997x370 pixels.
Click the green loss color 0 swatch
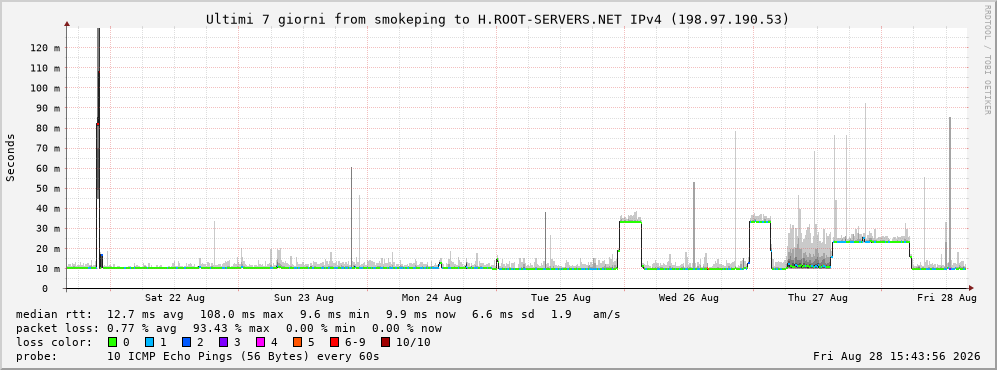click(x=113, y=342)
